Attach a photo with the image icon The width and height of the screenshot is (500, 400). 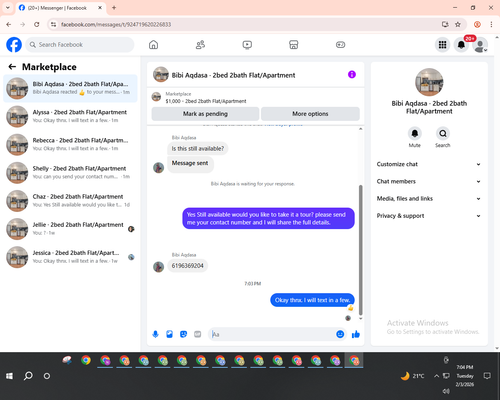[x=169, y=334]
